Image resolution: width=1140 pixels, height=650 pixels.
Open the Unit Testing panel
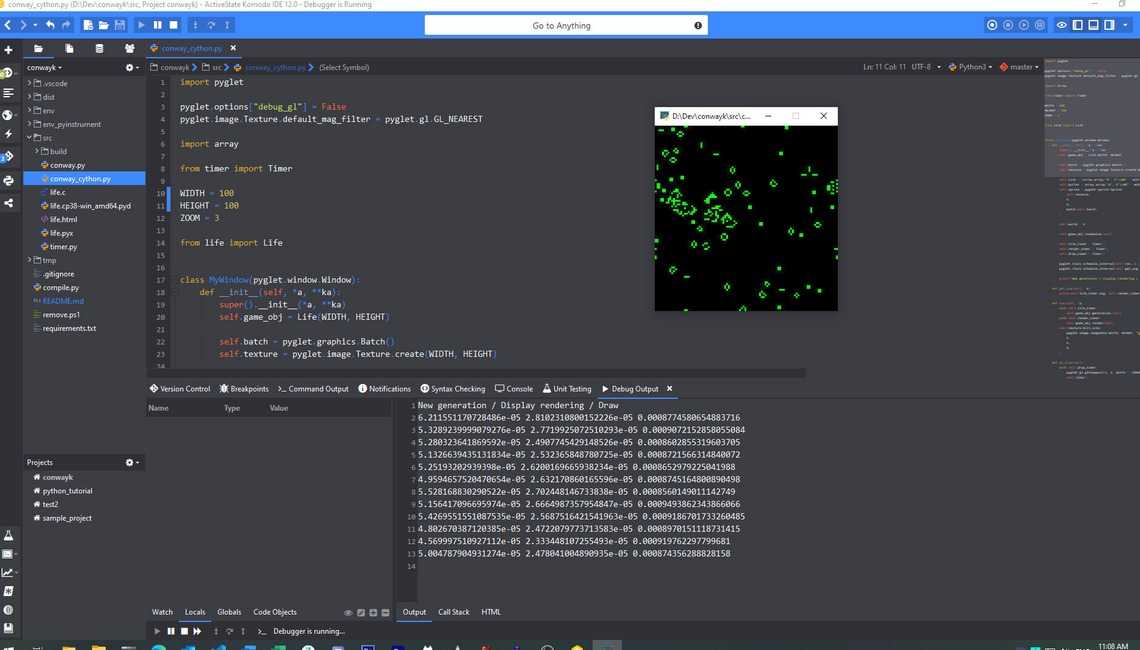[x=567, y=389]
